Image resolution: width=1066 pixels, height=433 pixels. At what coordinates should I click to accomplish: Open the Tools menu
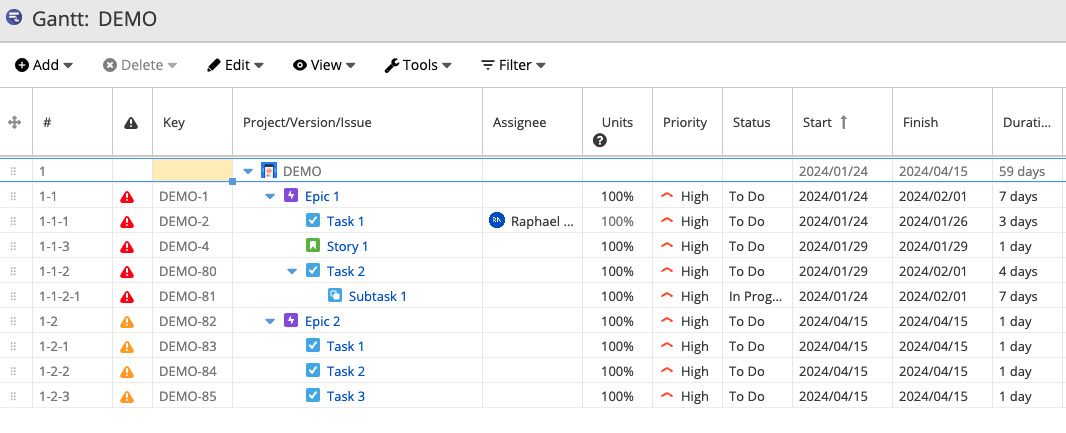point(418,65)
